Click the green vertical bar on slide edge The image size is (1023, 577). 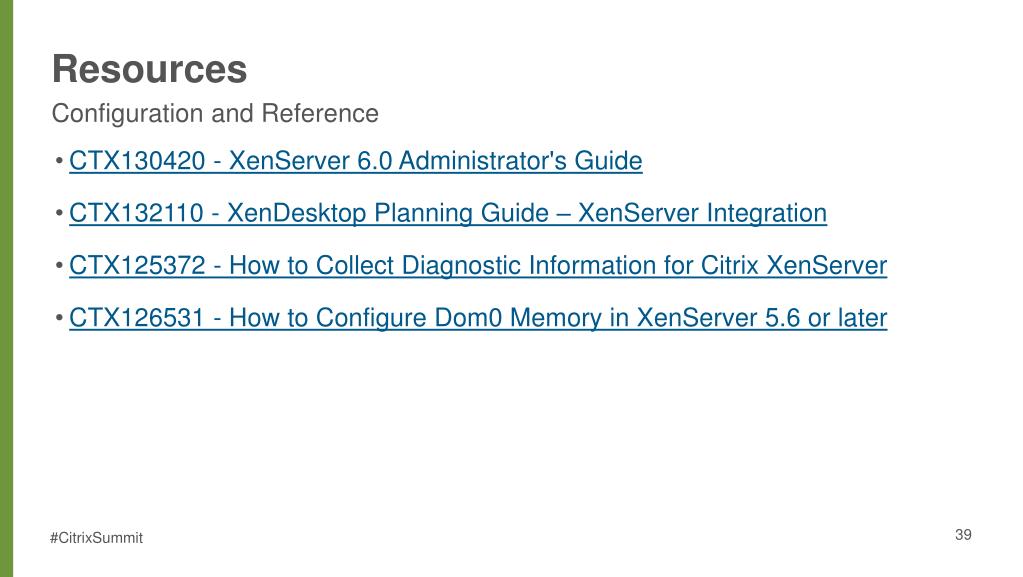(7, 288)
